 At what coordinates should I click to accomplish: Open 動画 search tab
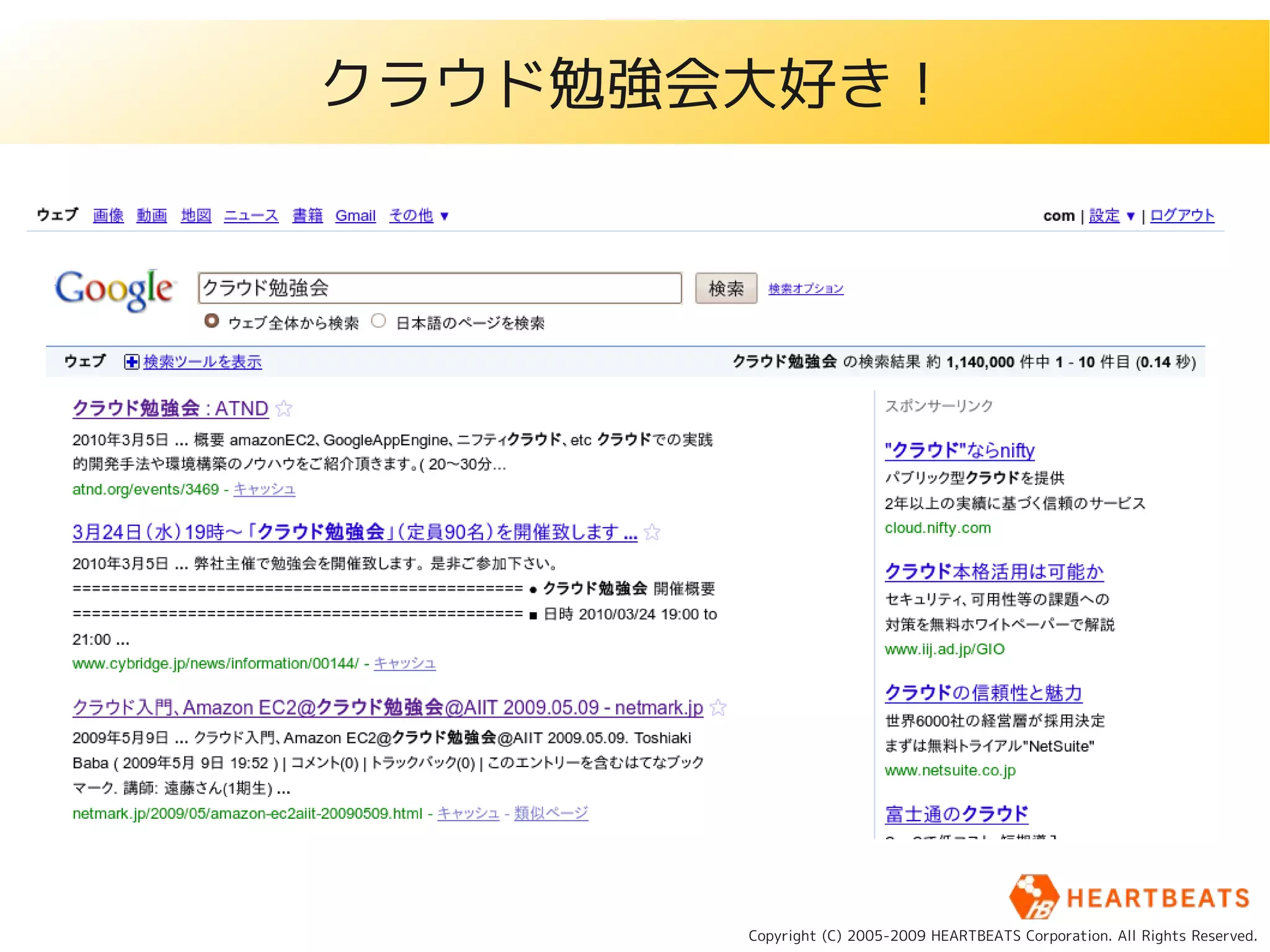tap(152, 215)
